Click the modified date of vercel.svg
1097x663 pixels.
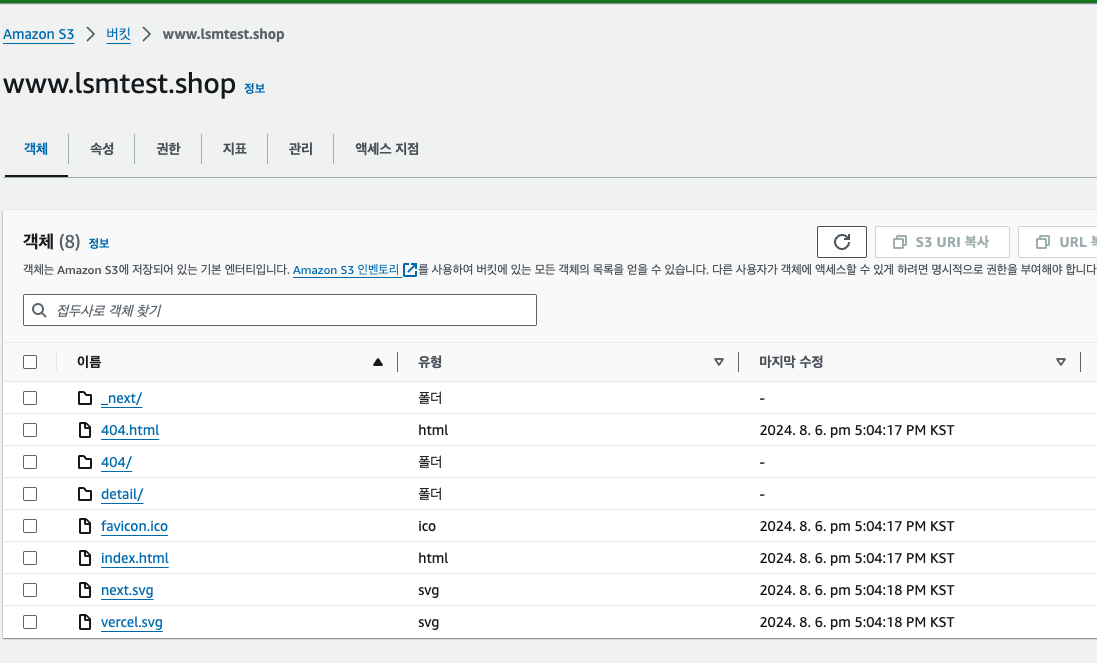point(857,622)
